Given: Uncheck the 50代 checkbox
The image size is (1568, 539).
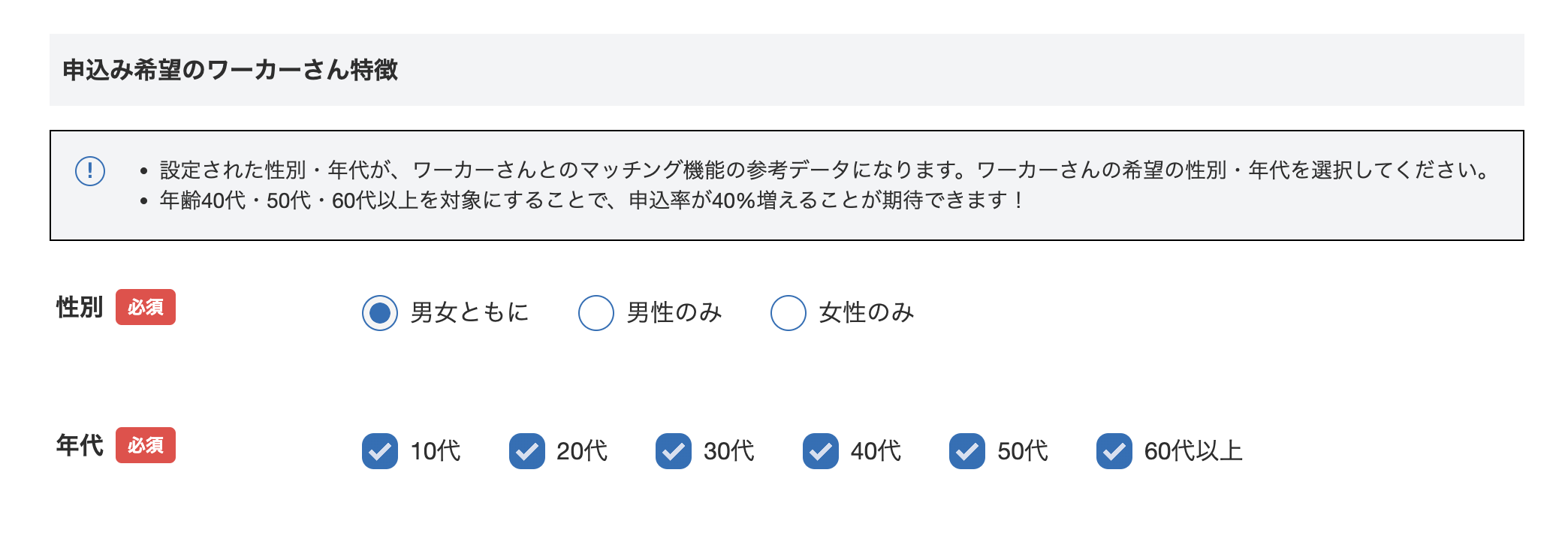Looking at the screenshot, I should 967,451.
